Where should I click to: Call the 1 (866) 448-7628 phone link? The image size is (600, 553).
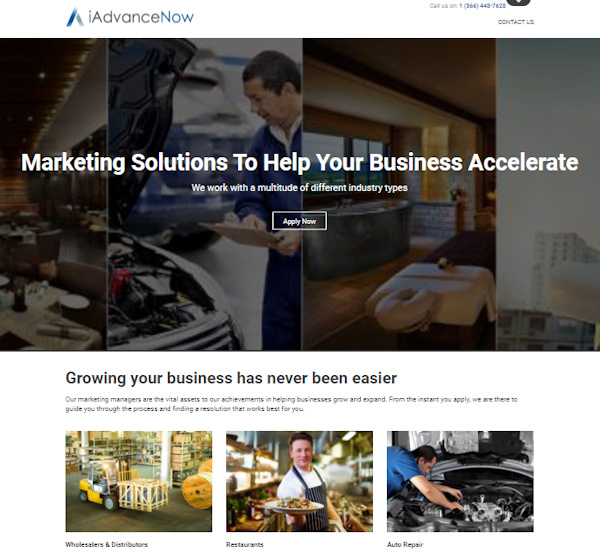[482, 6]
